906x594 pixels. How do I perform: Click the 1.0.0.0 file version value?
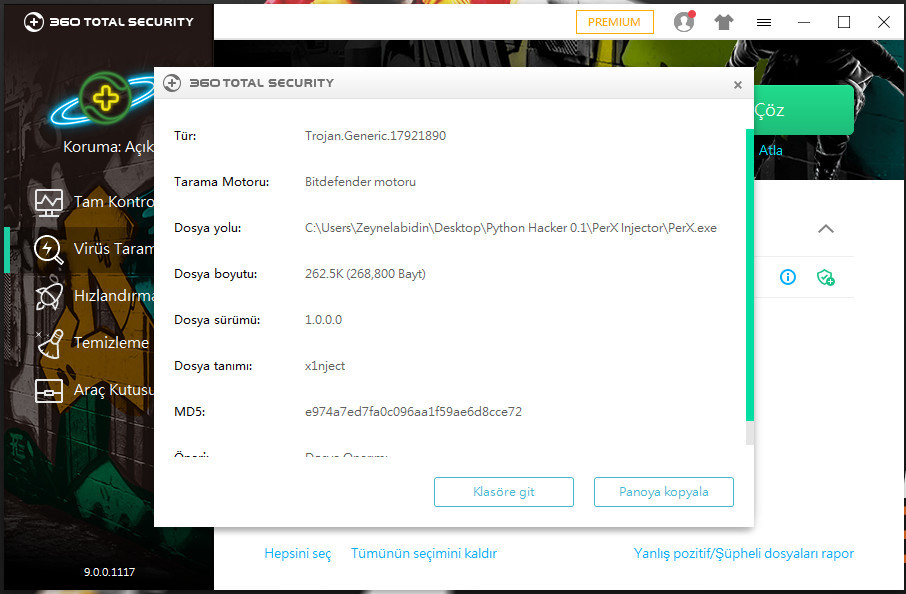click(324, 320)
